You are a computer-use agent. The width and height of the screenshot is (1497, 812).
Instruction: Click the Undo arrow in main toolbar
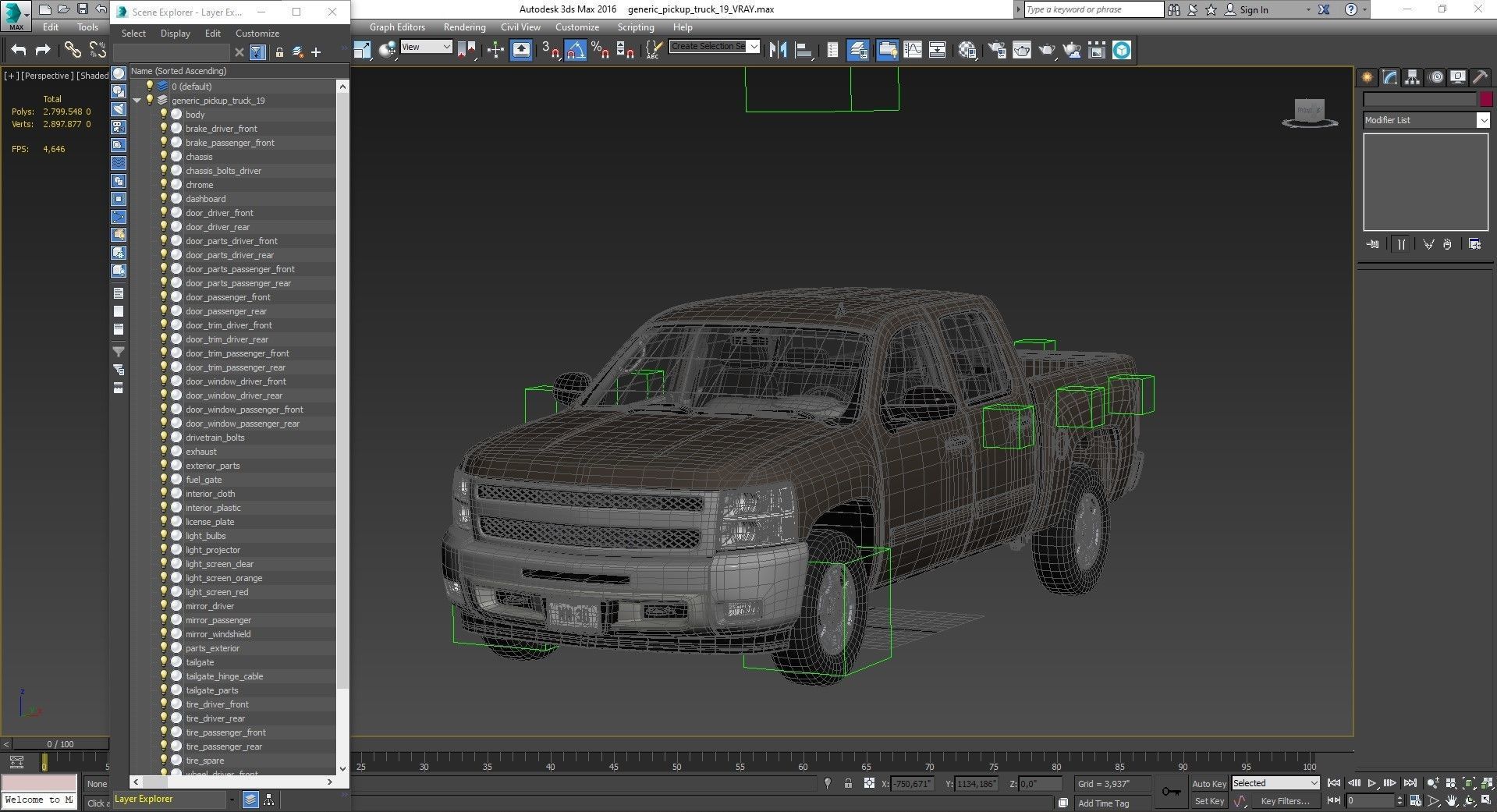tap(19, 51)
